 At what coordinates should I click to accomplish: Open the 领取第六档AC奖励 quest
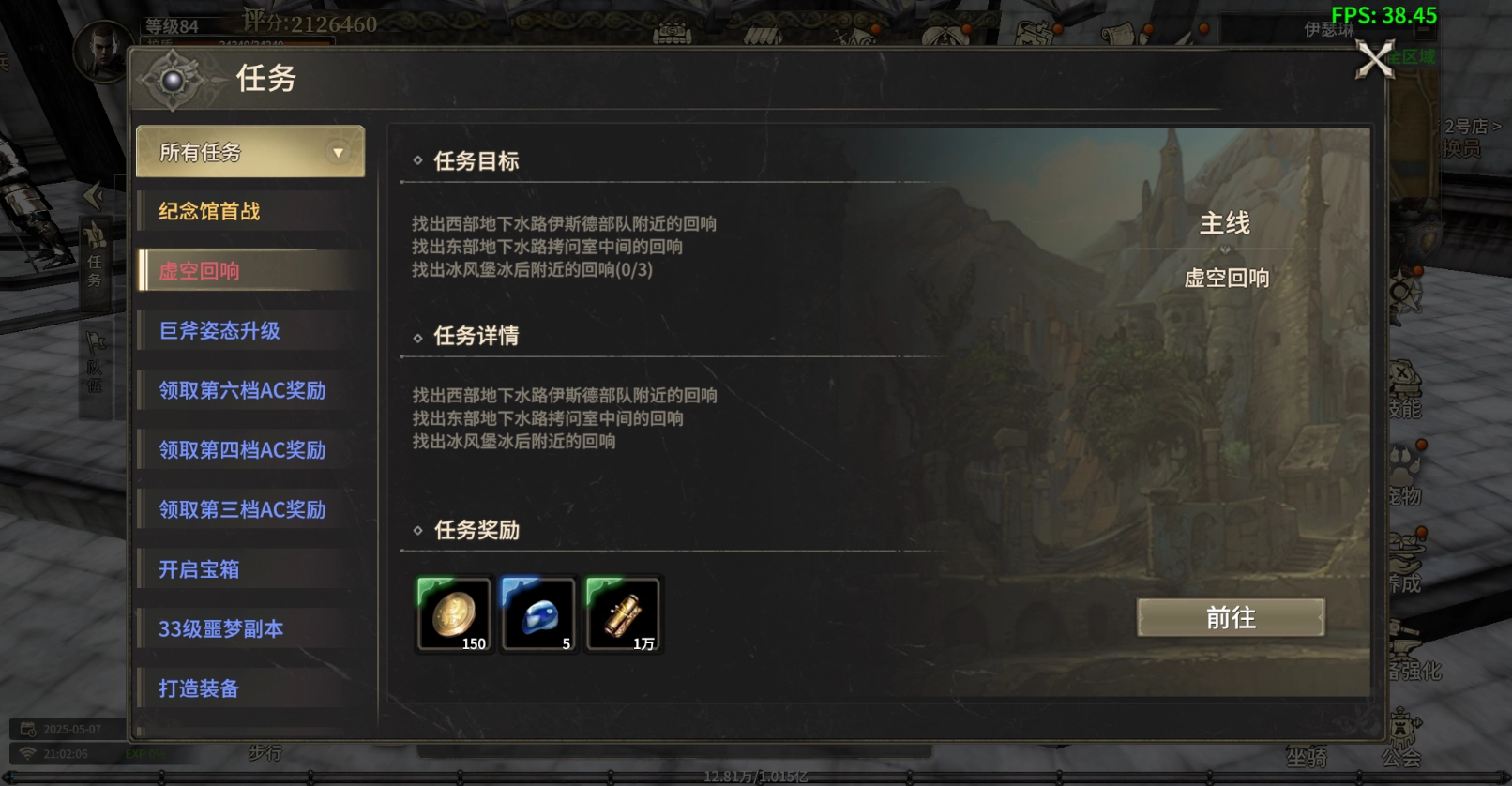click(250, 390)
